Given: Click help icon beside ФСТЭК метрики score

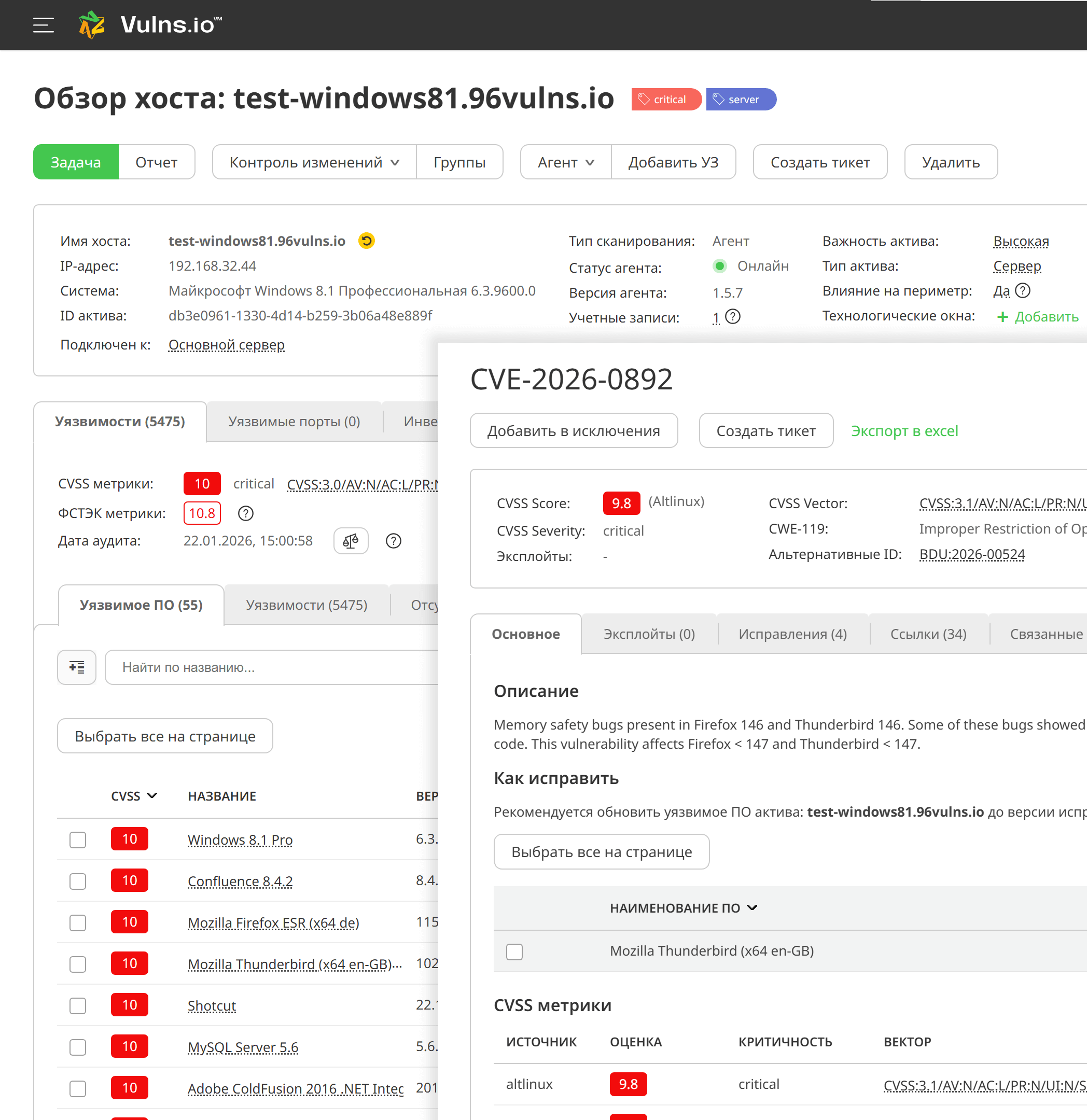Looking at the screenshot, I should click(246, 513).
